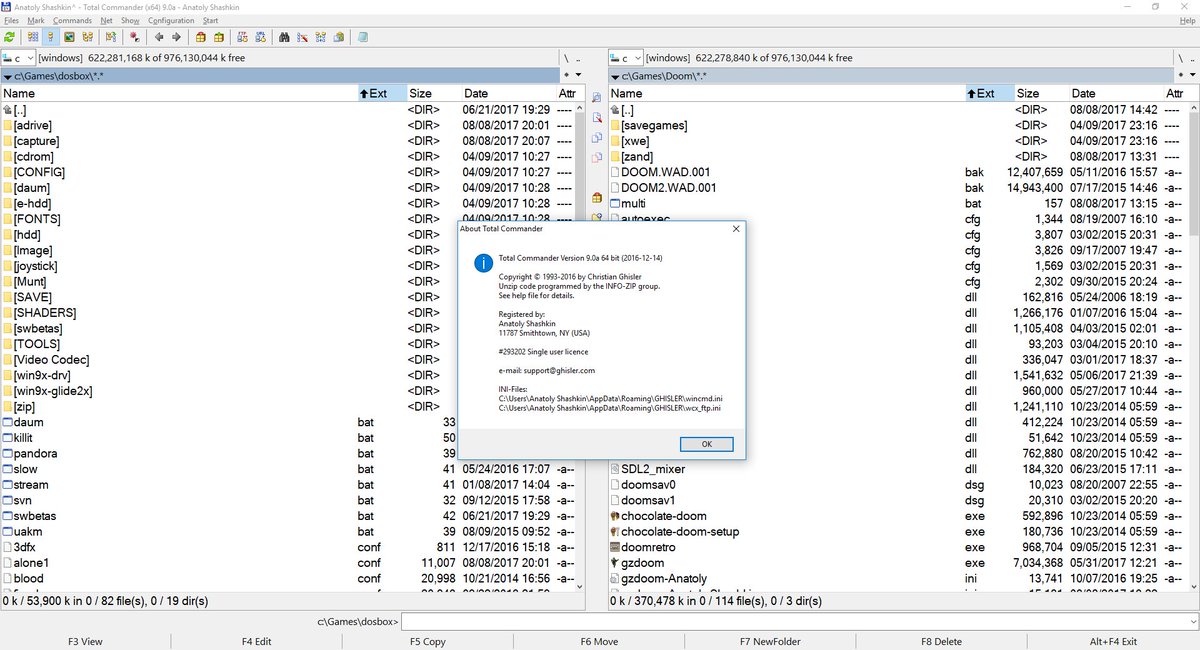1200x650 pixels.
Task: Click Edit icon in vertical button bar
Action: tap(597, 118)
